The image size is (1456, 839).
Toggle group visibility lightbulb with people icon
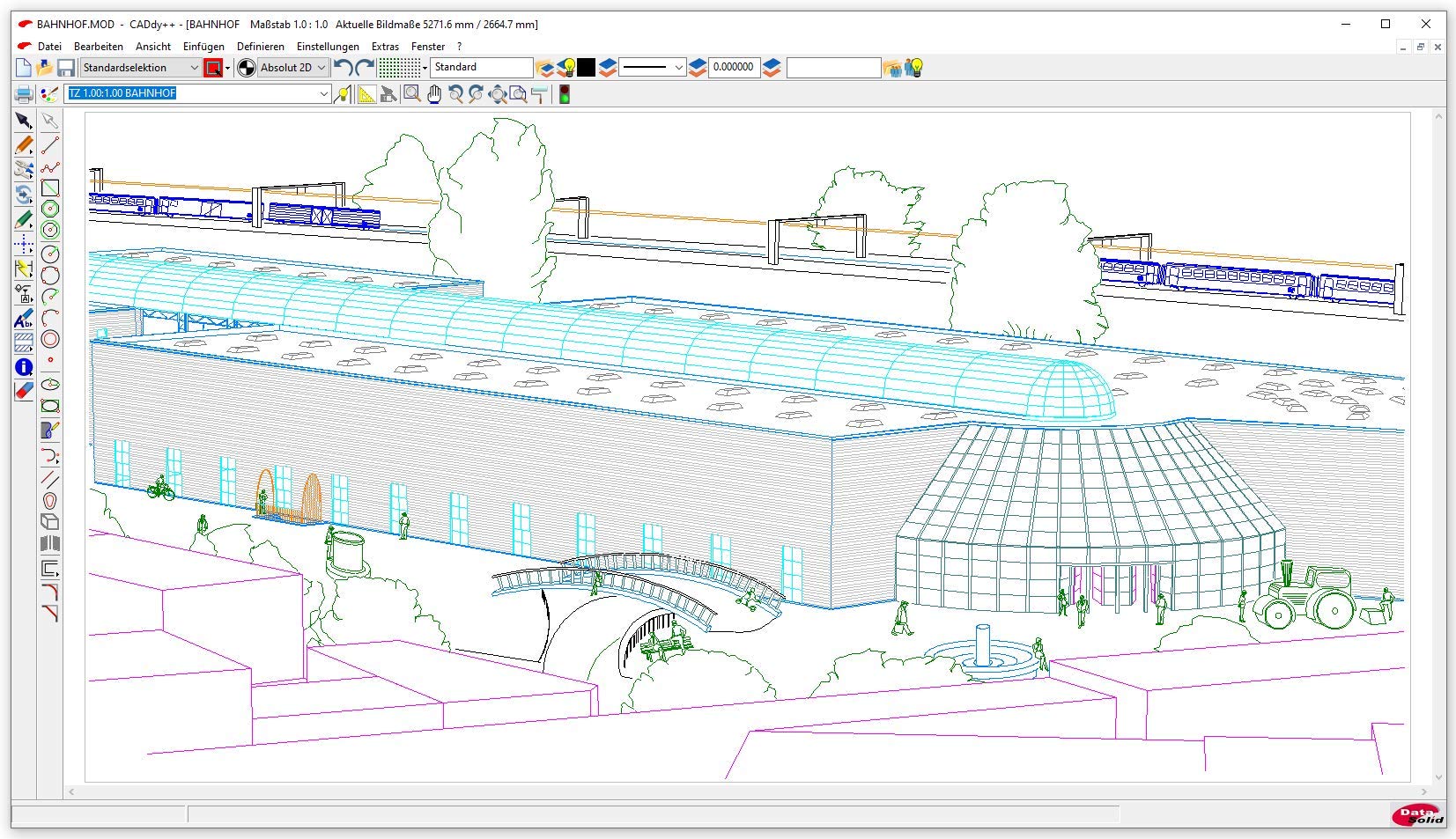[x=914, y=68]
